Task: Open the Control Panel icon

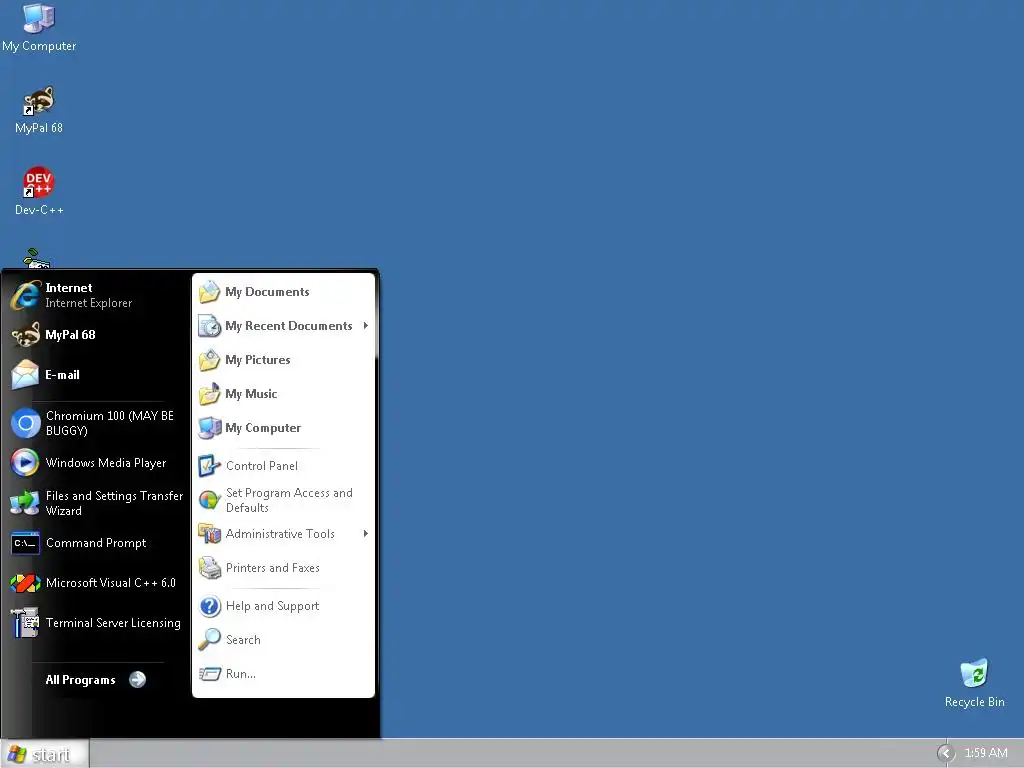Action: point(210,466)
